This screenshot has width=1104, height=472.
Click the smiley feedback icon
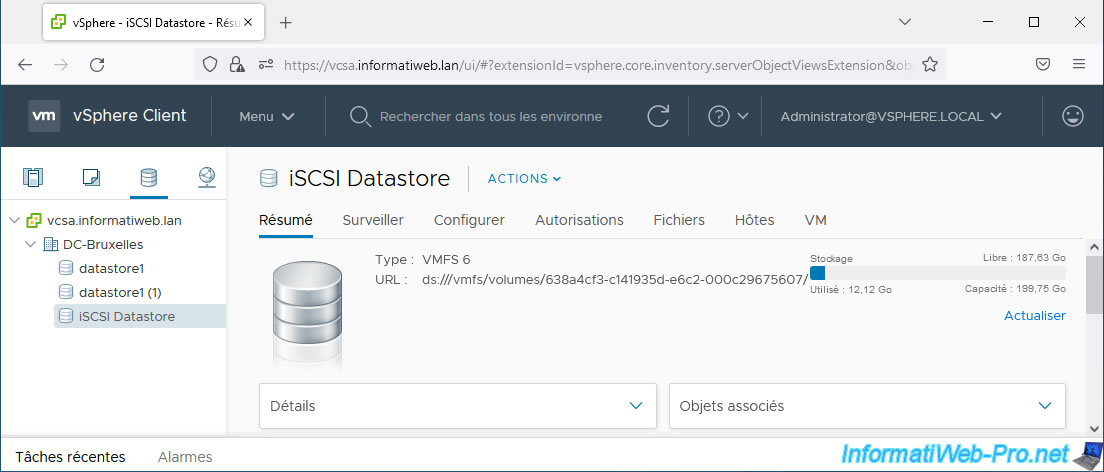[1073, 116]
